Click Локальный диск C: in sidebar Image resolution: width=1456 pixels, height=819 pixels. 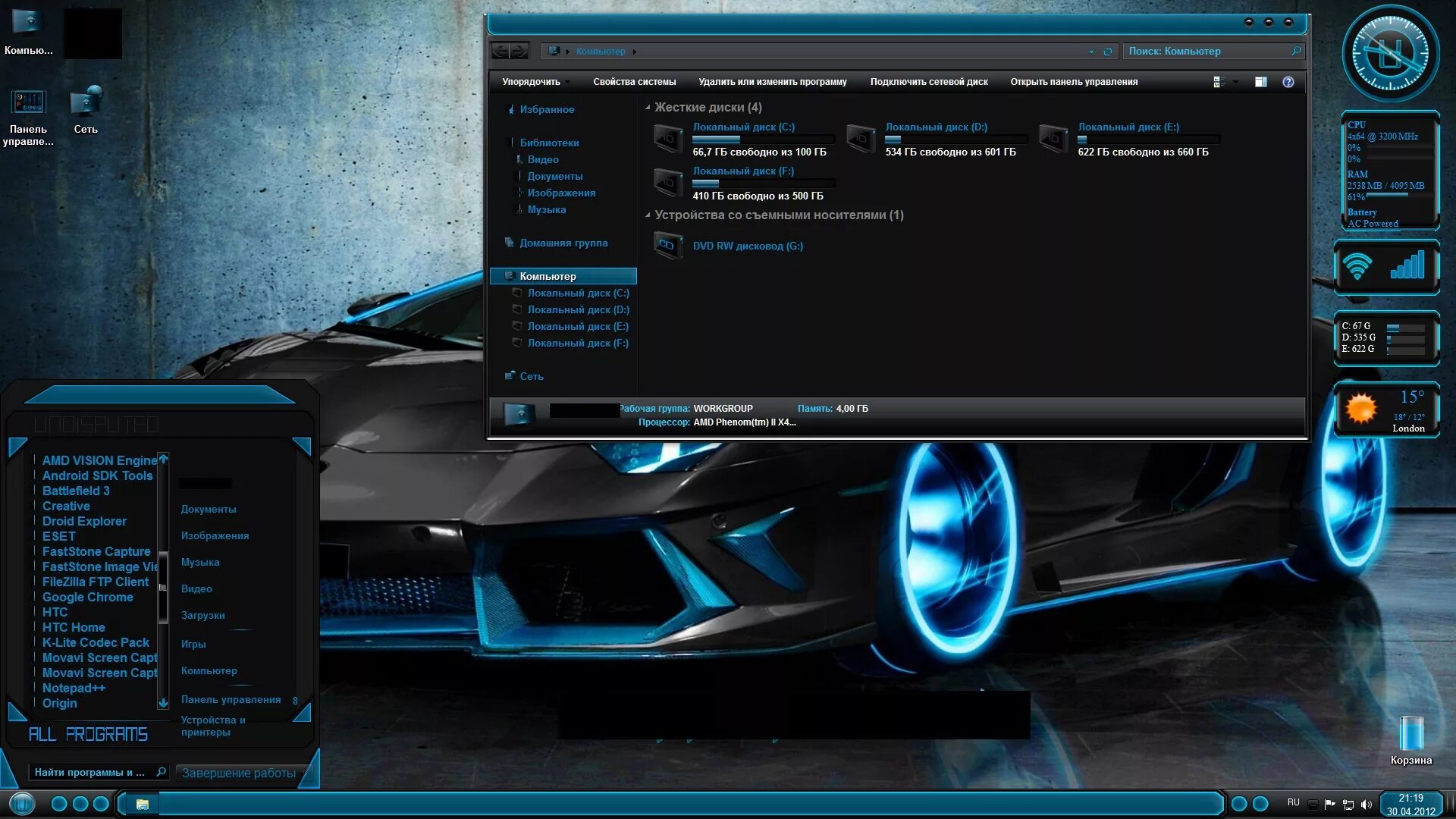click(578, 292)
